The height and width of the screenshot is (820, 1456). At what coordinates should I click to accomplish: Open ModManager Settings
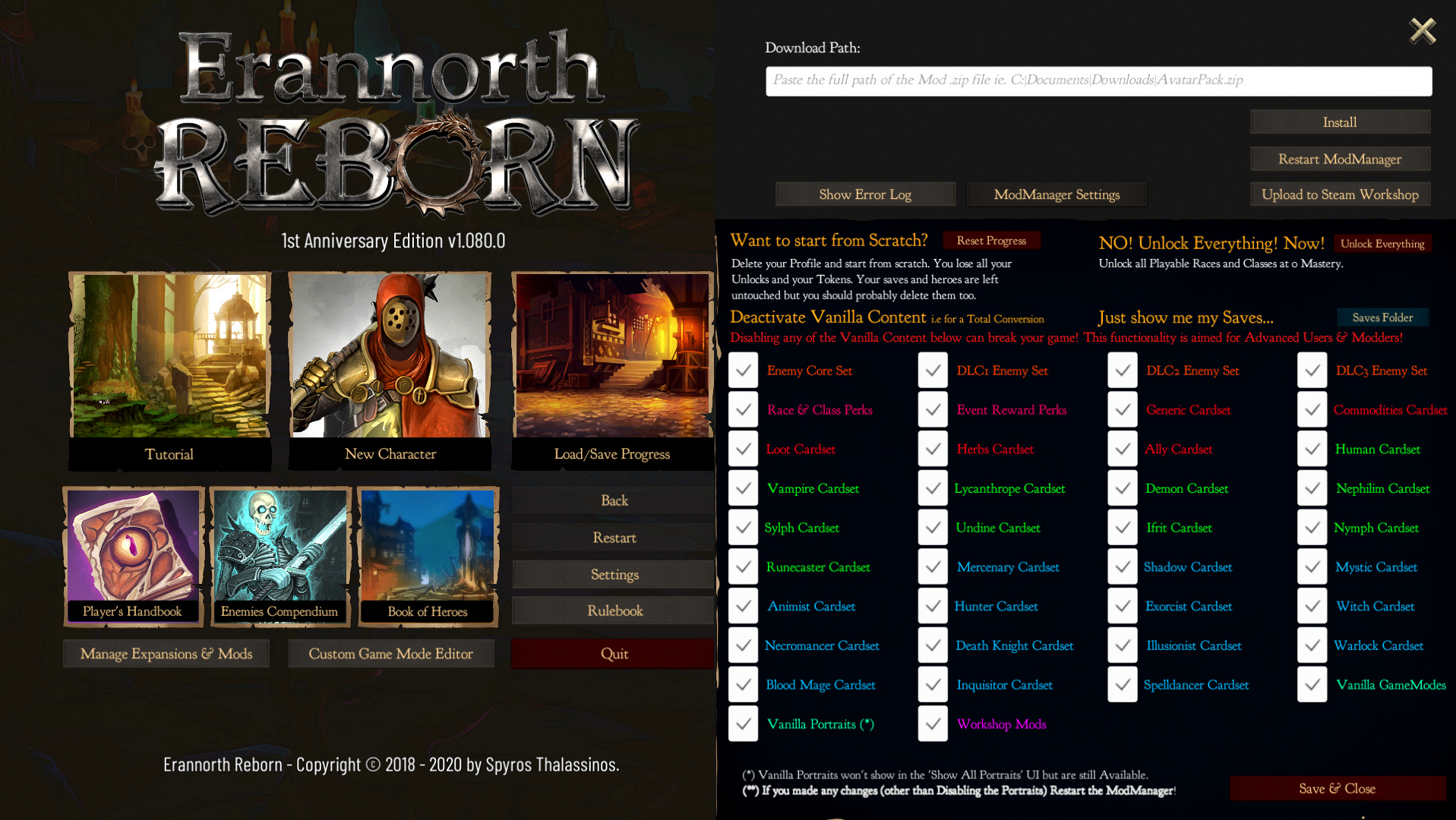[1056, 194]
